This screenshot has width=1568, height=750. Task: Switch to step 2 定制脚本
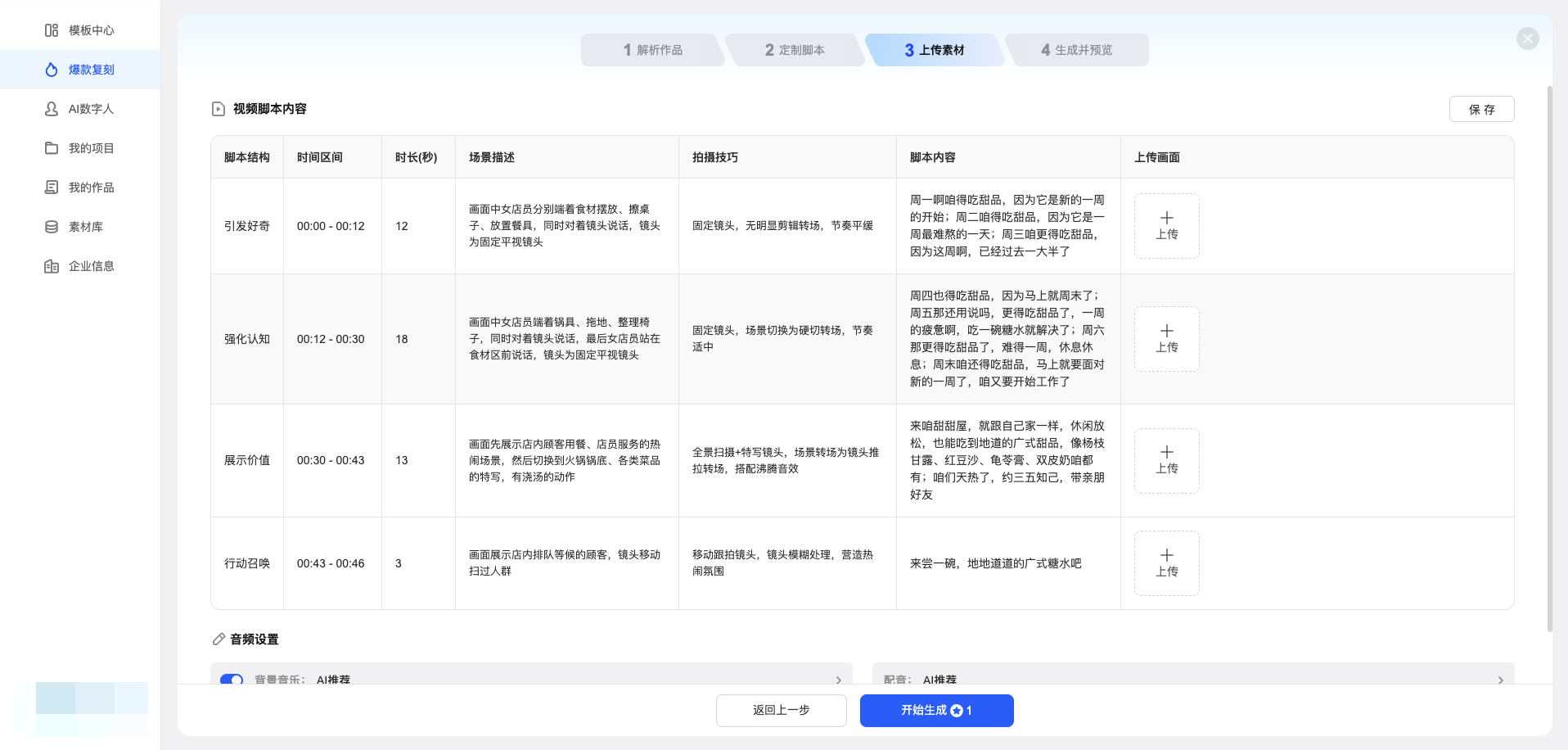tap(795, 50)
